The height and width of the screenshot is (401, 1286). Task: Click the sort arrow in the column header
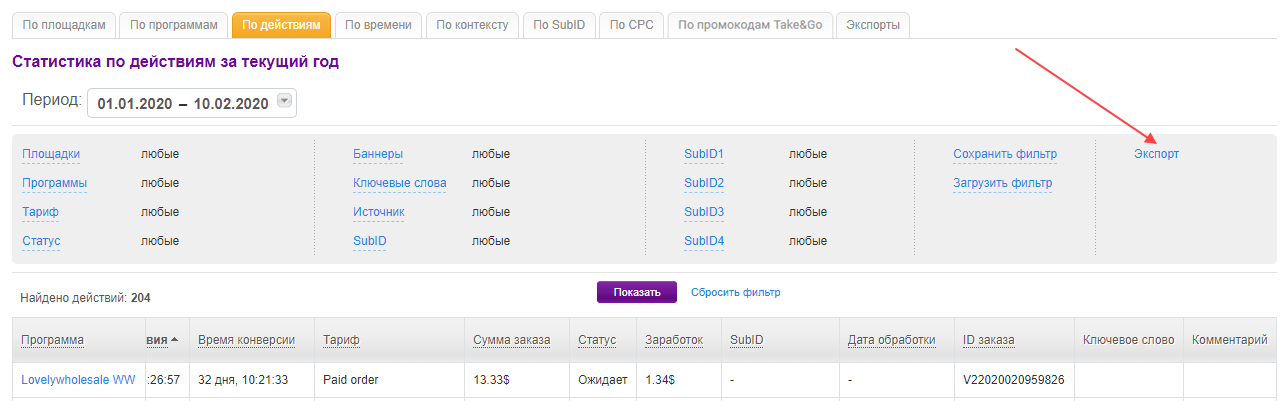click(x=175, y=340)
